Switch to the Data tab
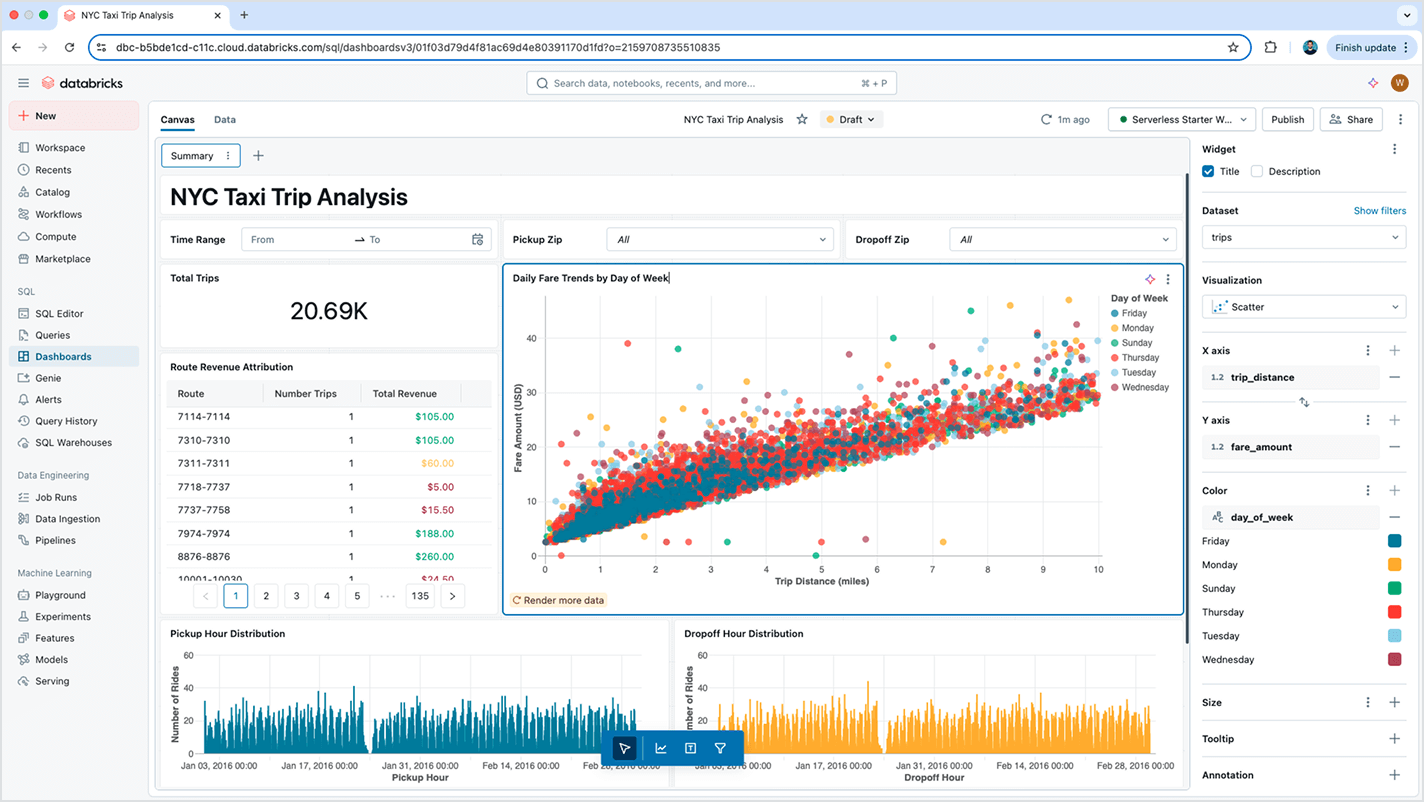The width and height of the screenshot is (1424, 802). click(x=224, y=119)
